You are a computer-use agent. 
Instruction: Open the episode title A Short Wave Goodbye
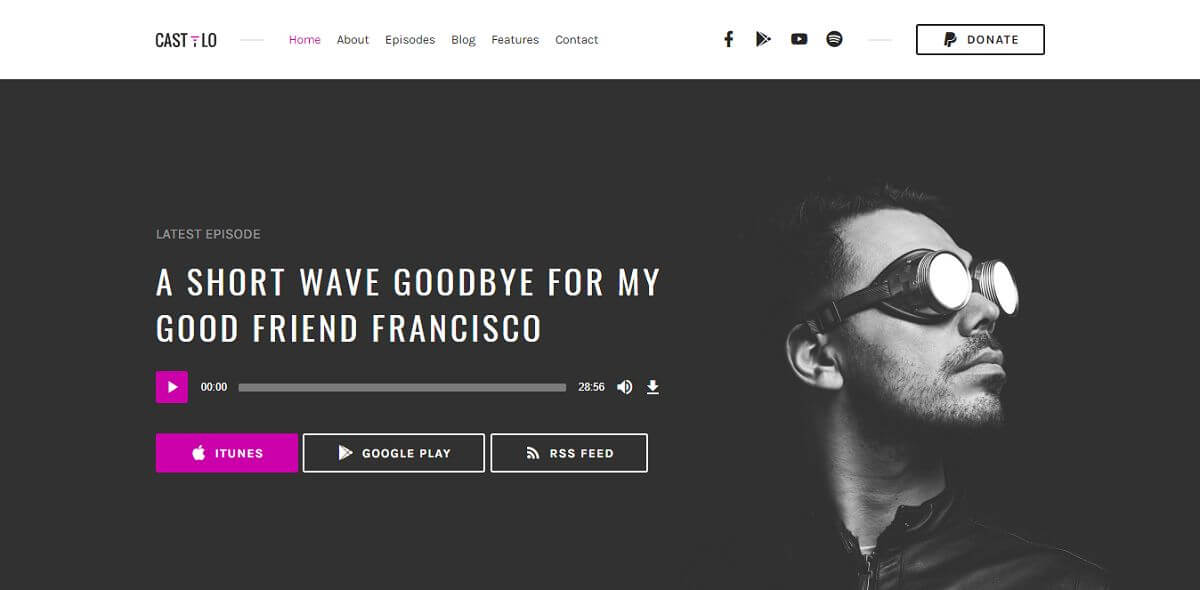pos(408,305)
